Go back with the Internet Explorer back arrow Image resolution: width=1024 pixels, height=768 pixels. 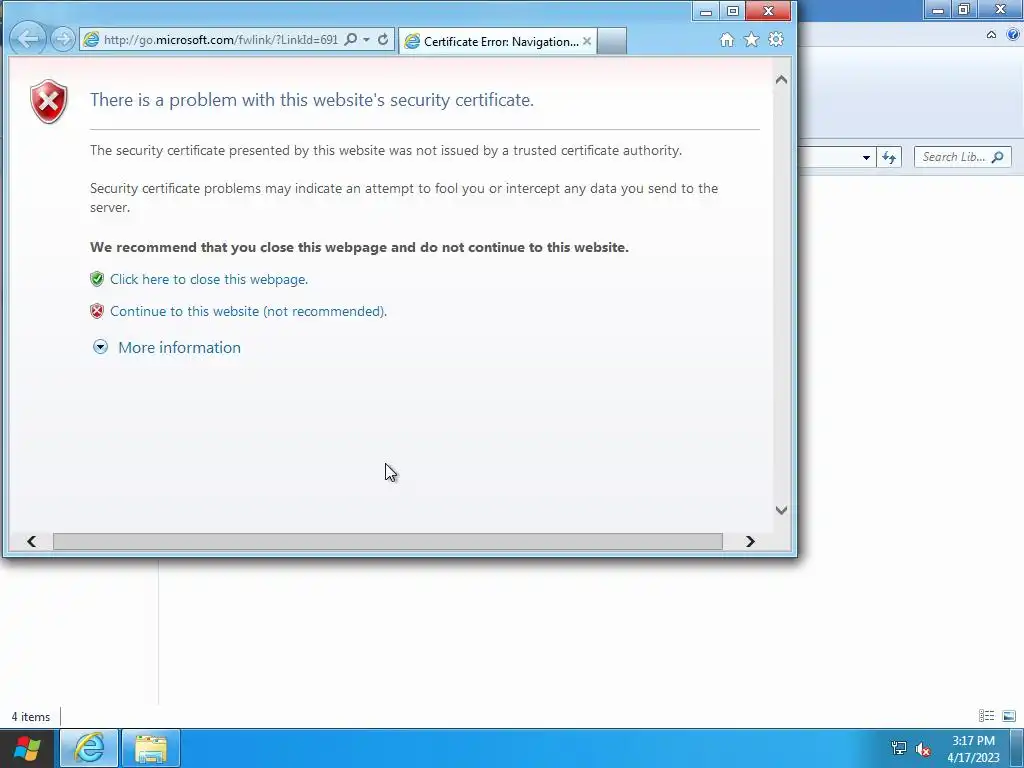click(28, 39)
